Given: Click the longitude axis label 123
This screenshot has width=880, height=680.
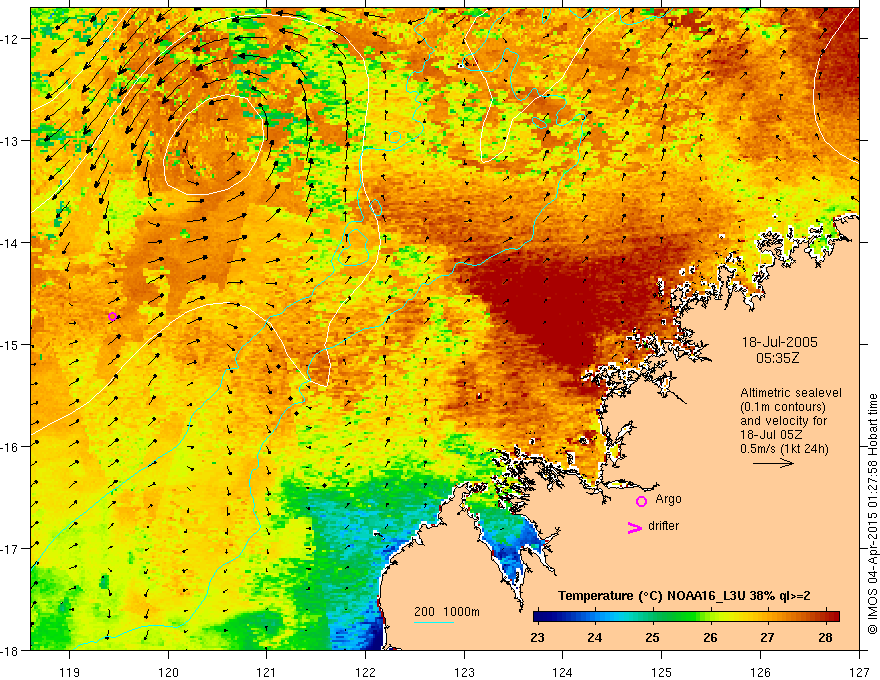Looking at the screenshot, I should 464,672.
